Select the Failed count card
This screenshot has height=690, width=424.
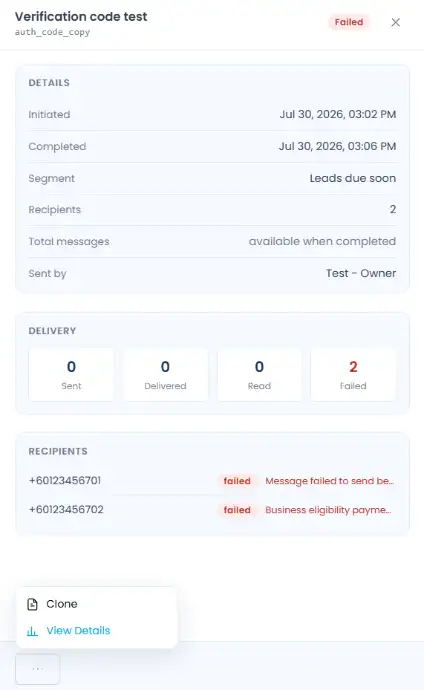click(353, 374)
